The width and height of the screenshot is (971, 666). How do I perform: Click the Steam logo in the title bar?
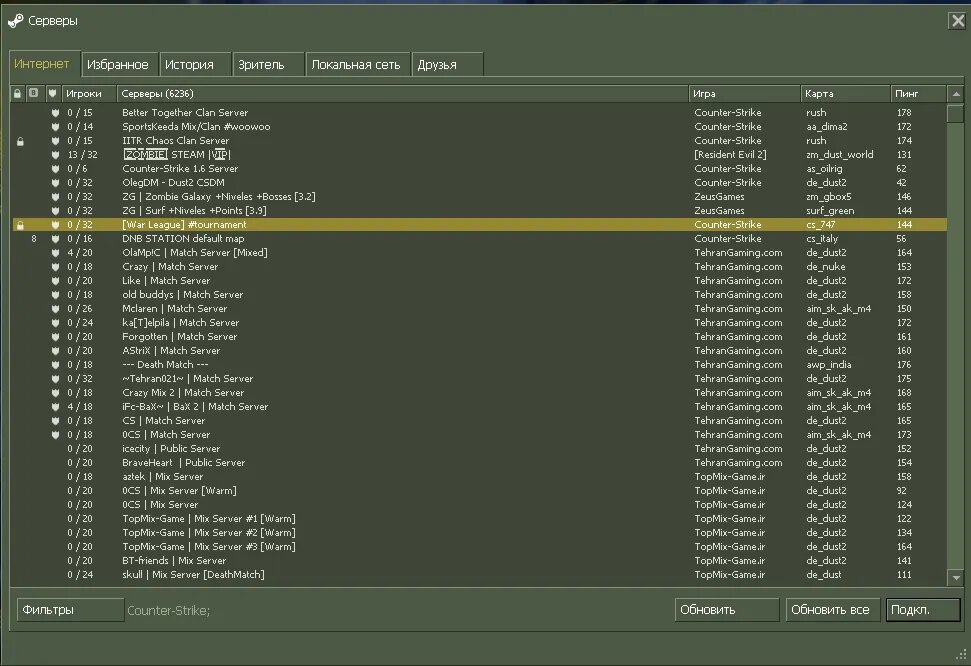pos(15,21)
